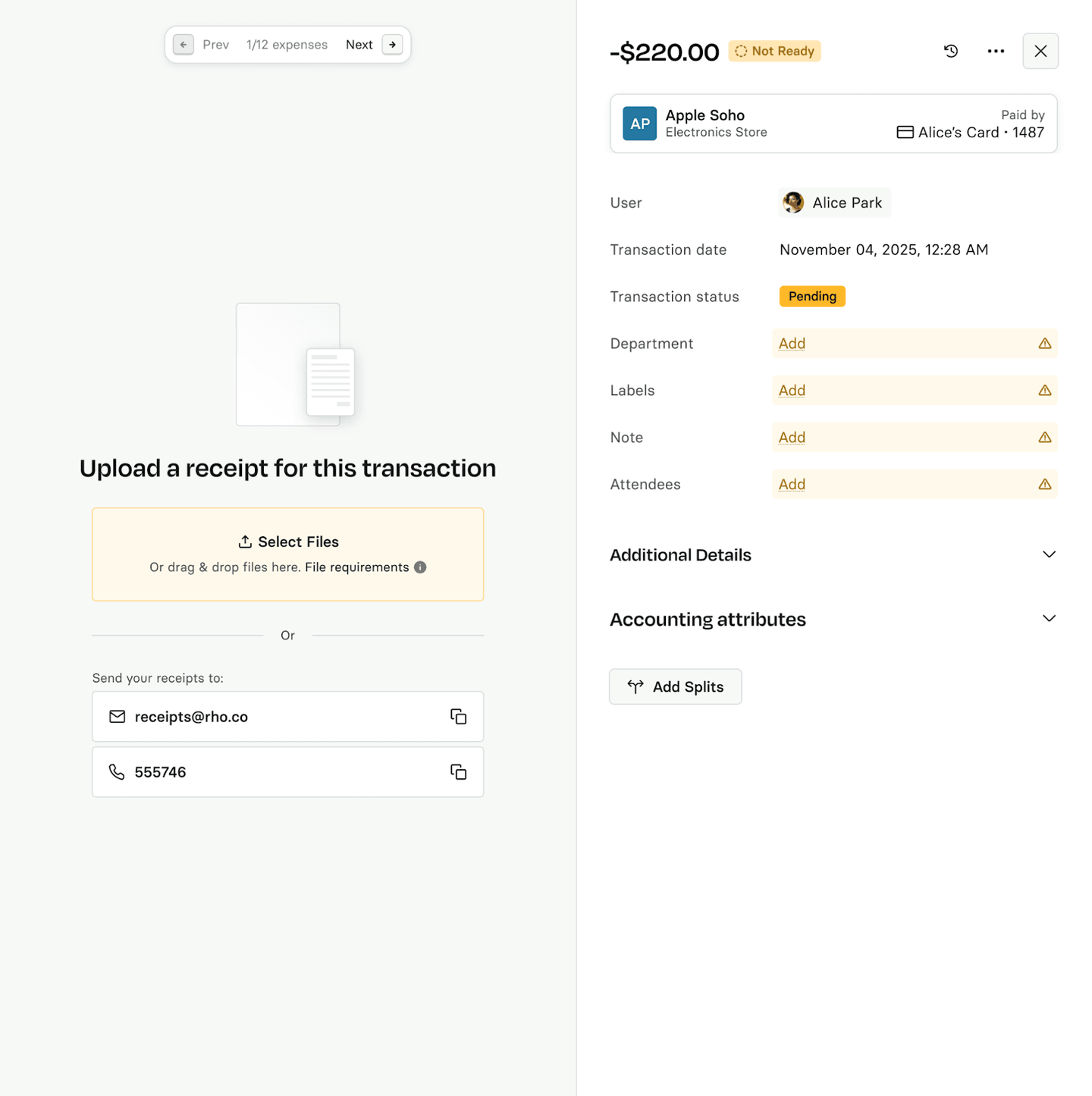Click the Alice Park user chip
The image size is (1092, 1096).
tap(834, 203)
